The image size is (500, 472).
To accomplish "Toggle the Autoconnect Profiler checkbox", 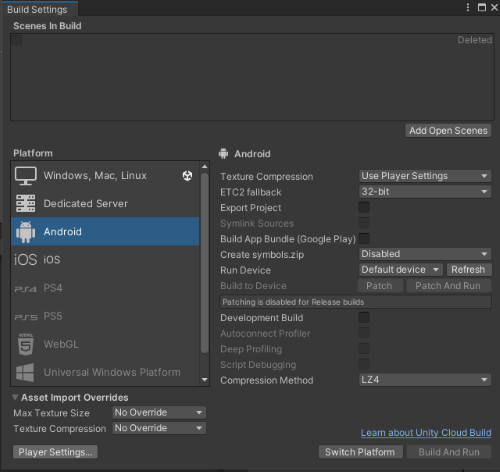I will [x=364, y=333].
